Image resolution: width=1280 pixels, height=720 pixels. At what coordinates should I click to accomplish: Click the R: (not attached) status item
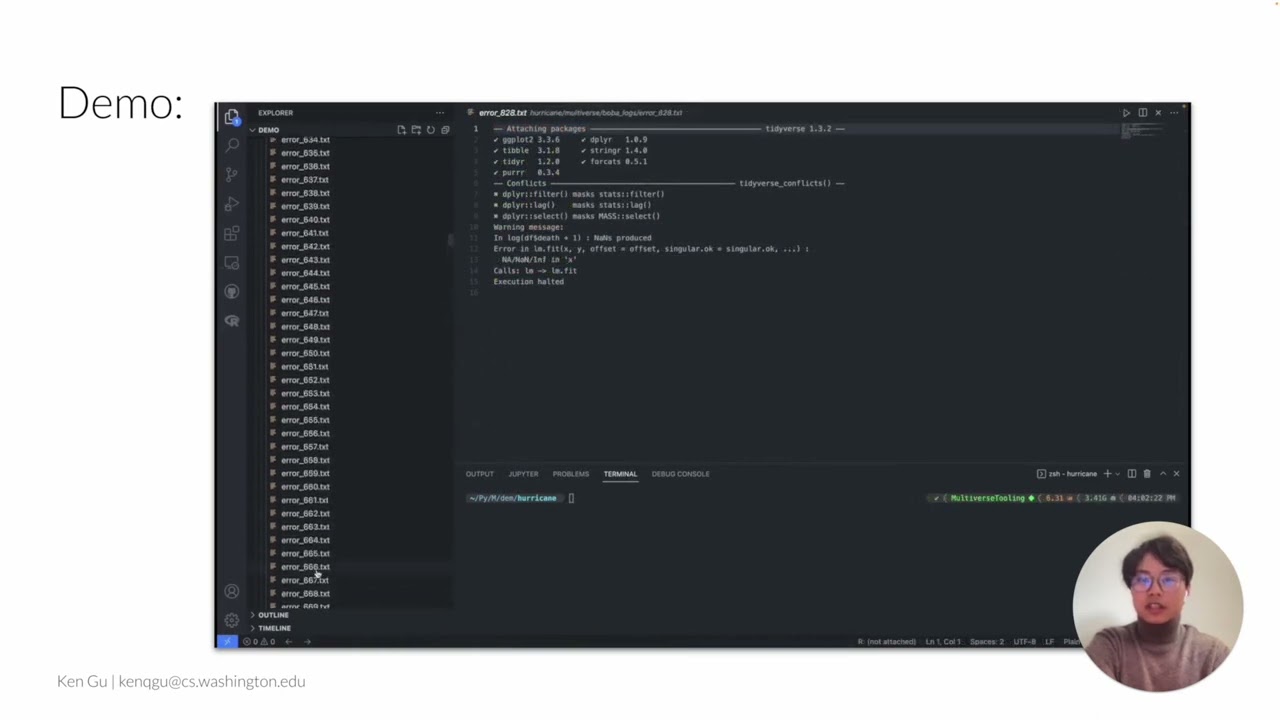click(x=886, y=641)
